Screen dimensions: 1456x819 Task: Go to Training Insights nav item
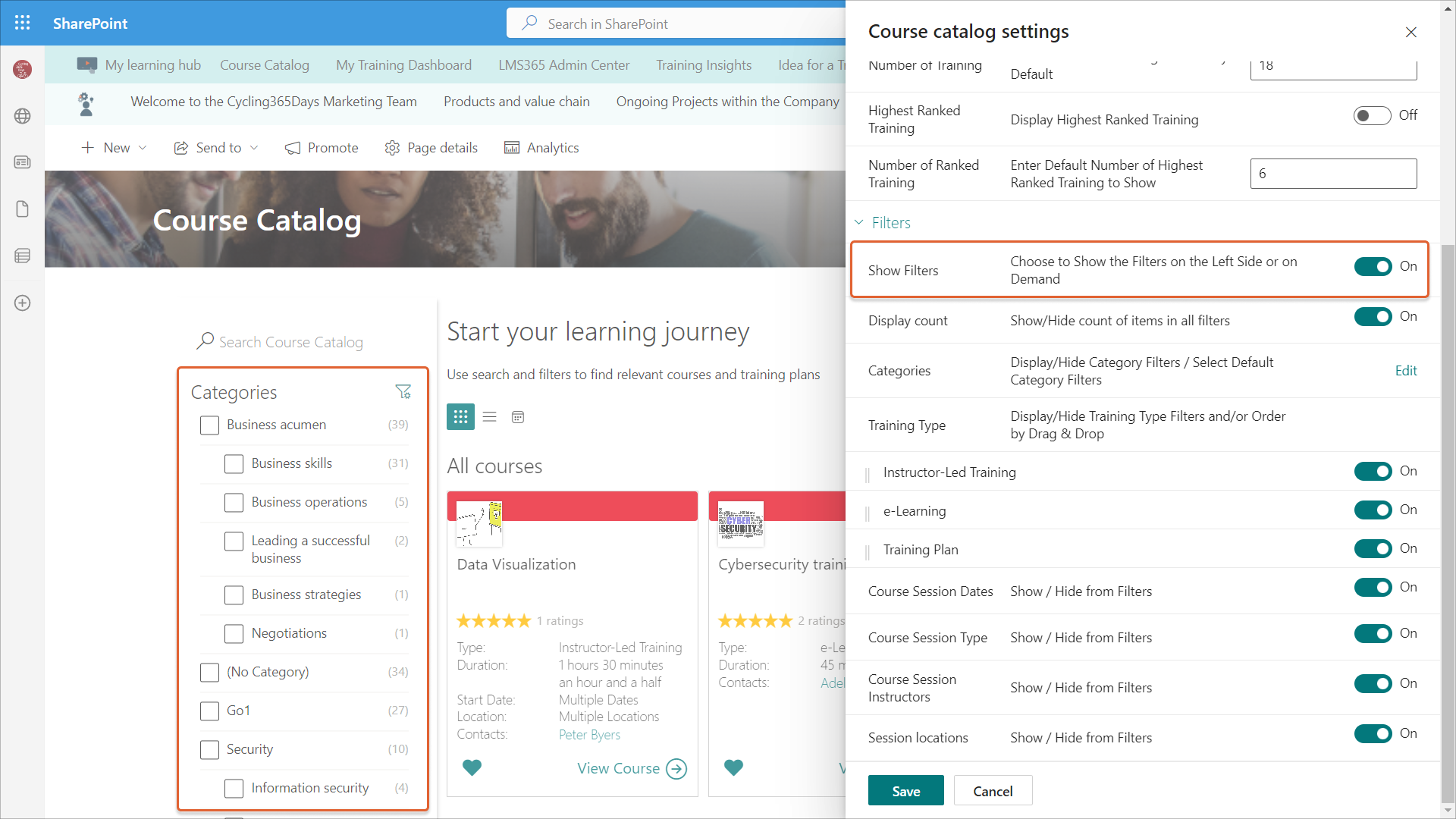[703, 65]
